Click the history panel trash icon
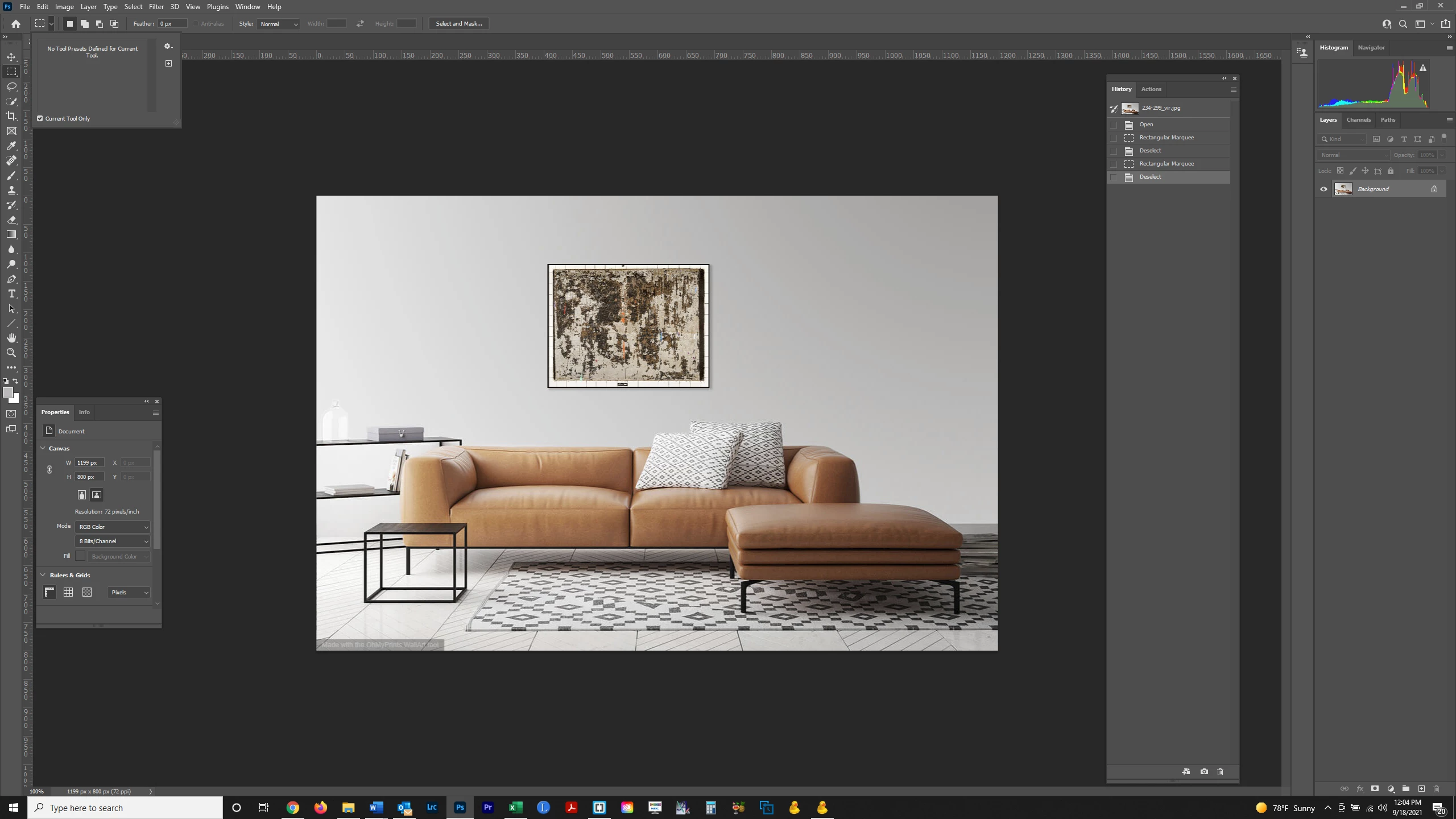This screenshot has width=1456, height=819. click(x=1220, y=772)
